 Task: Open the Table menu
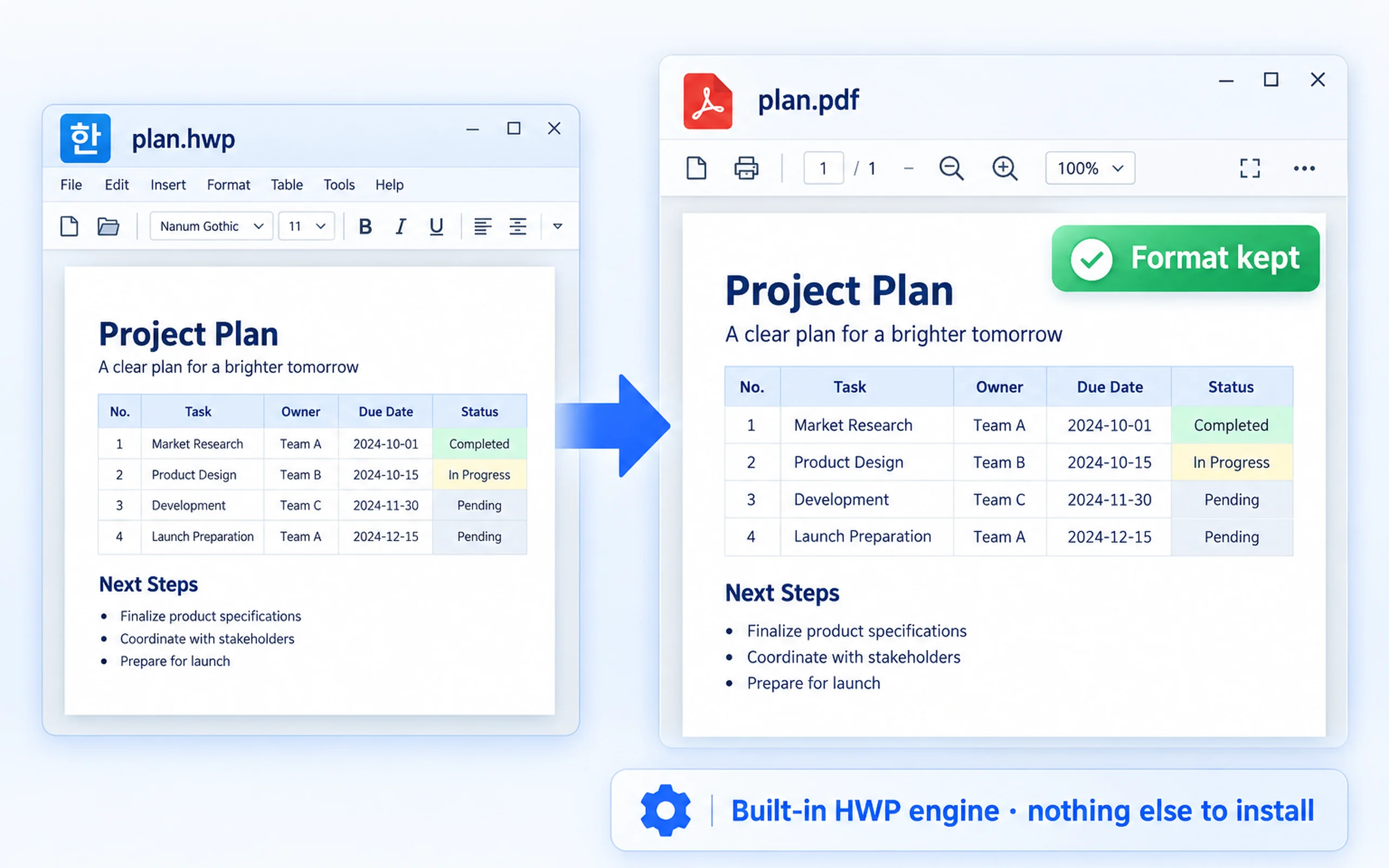[x=287, y=185]
